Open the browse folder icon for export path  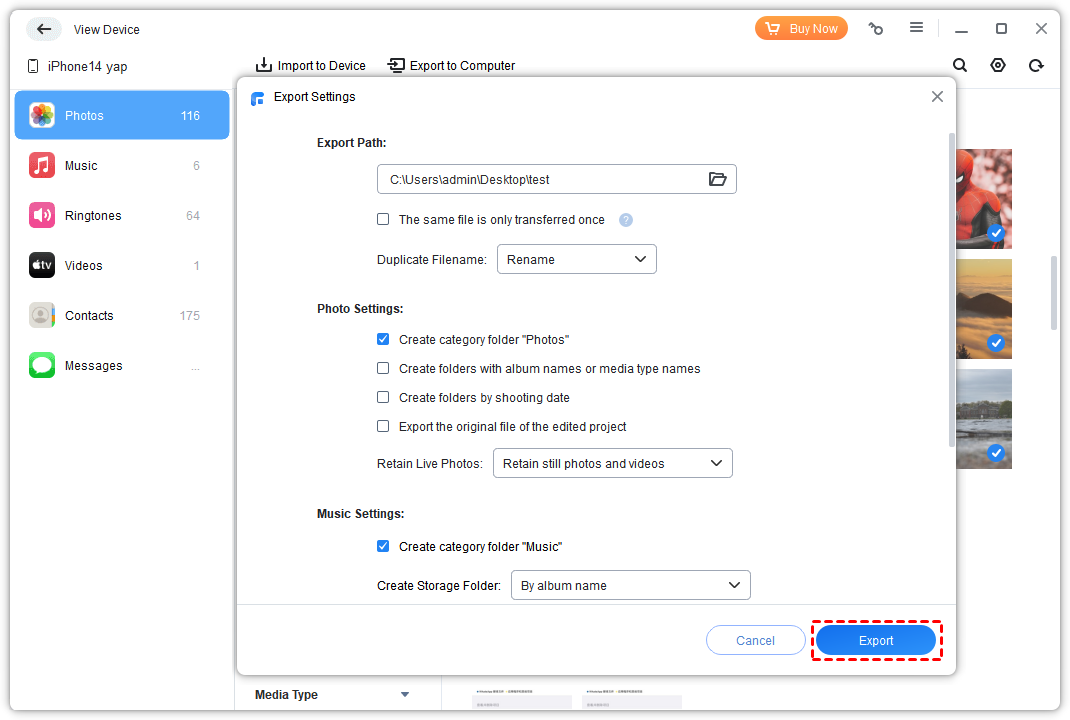tap(717, 179)
